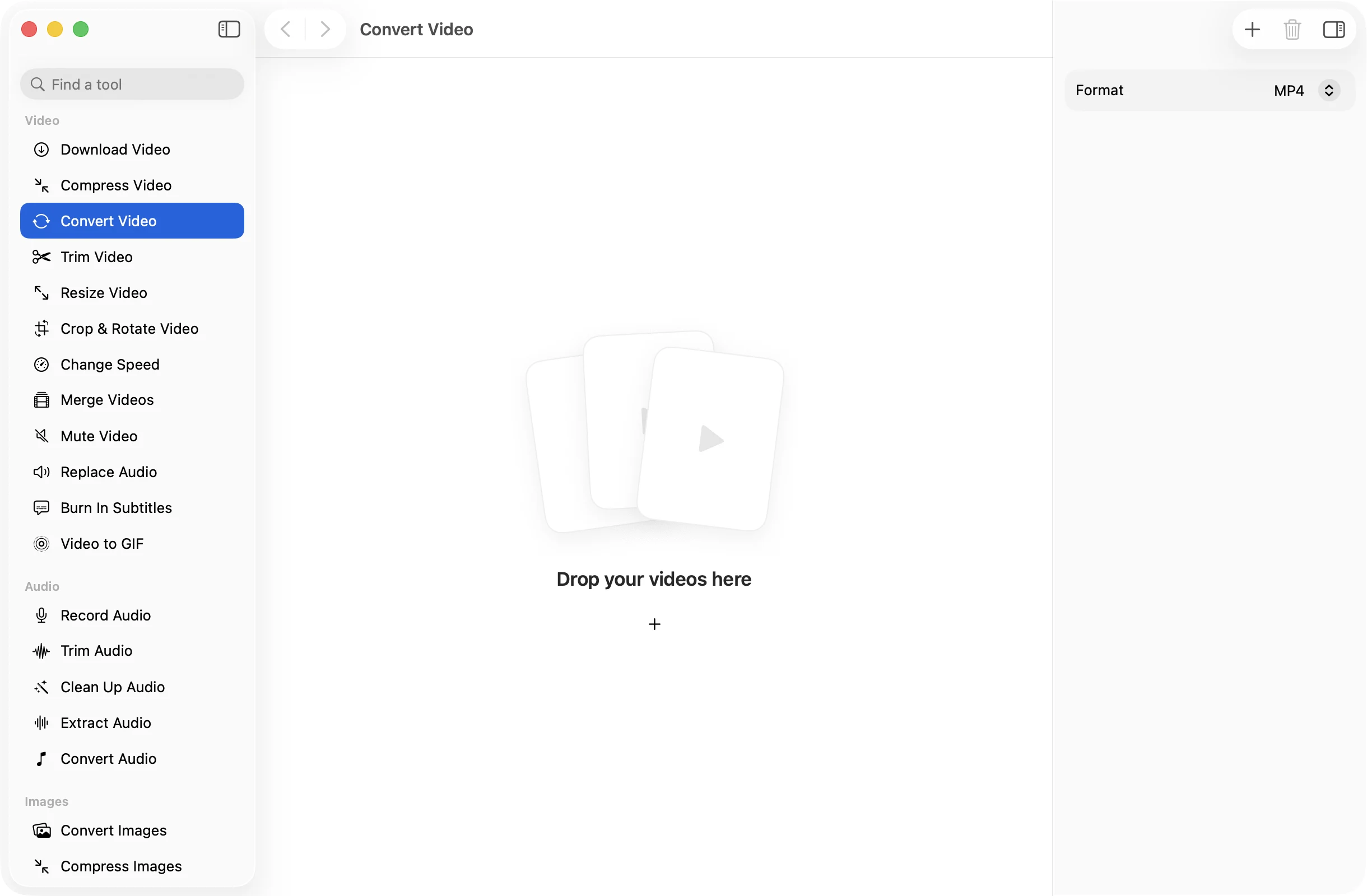This screenshot has width=1367, height=896.
Task: Select Extract Audio tool
Action: 132,722
